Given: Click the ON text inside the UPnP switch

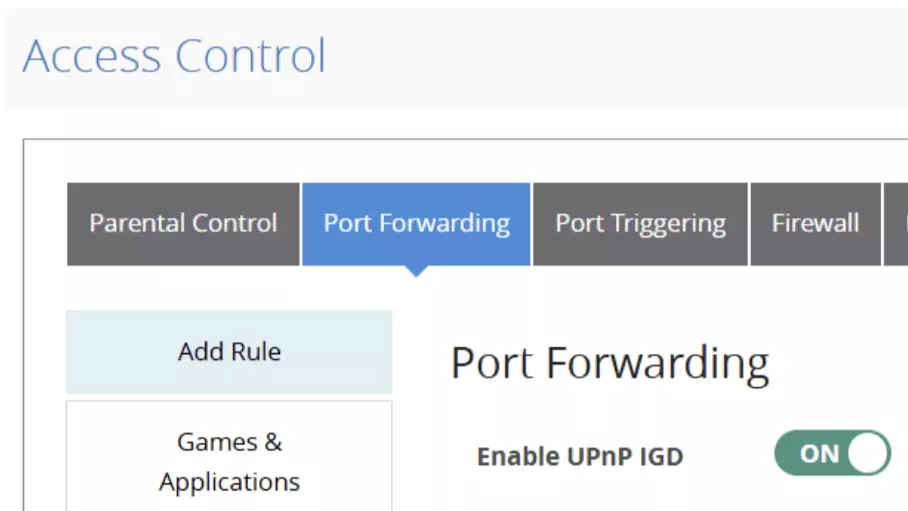Looking at the screenshot, I should point(819,454).
